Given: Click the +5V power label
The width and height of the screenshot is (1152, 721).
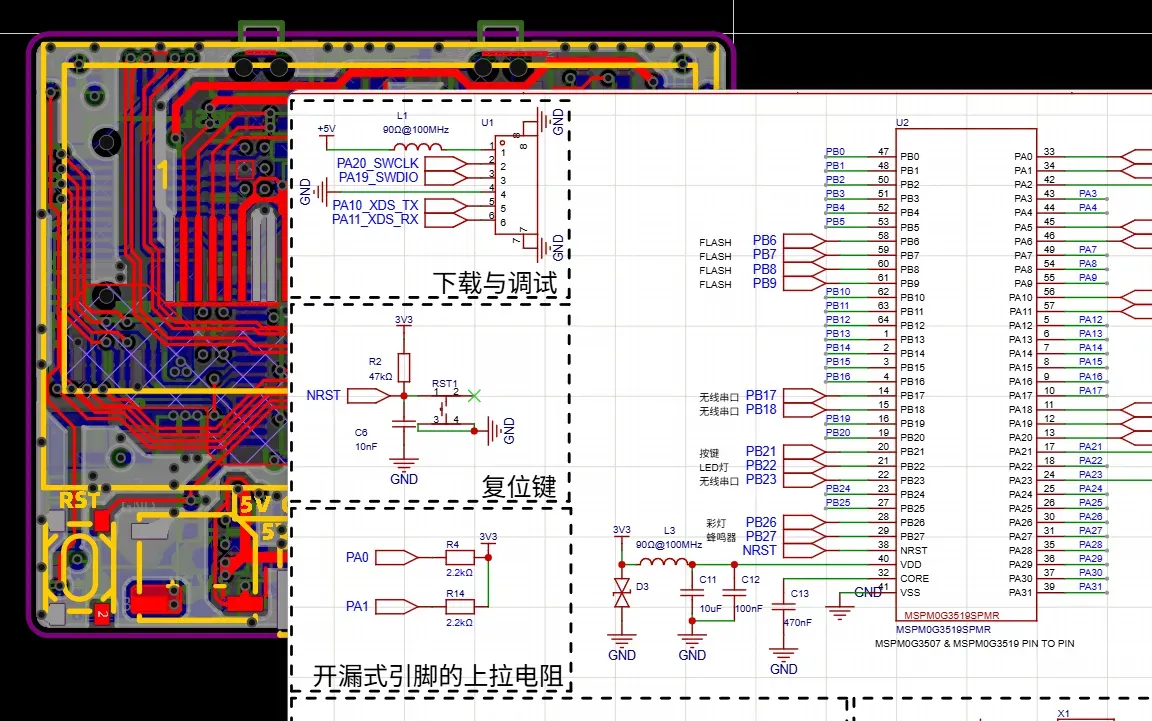Looking at the screenshot, I should click(x=326, y=129).
